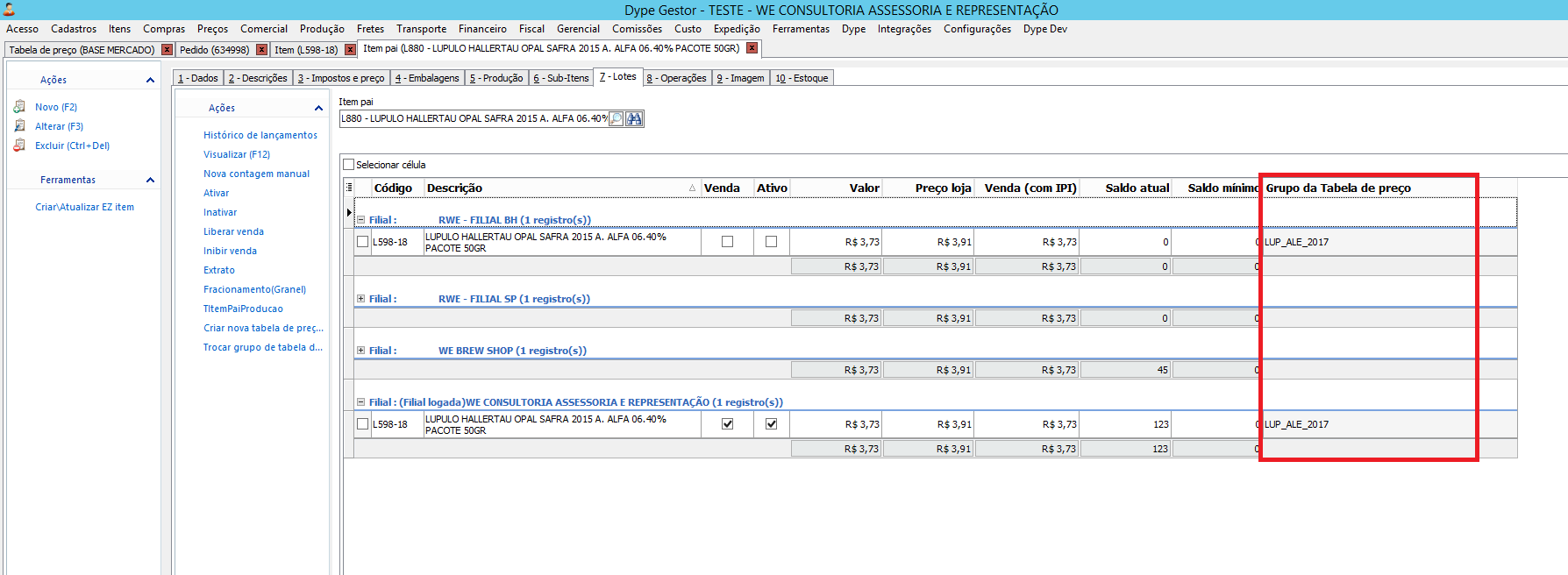This screenshot has width=1568, height=575.
Task: Toggle the Selecionar célula checkbox
Action: [x=349, y=165]
